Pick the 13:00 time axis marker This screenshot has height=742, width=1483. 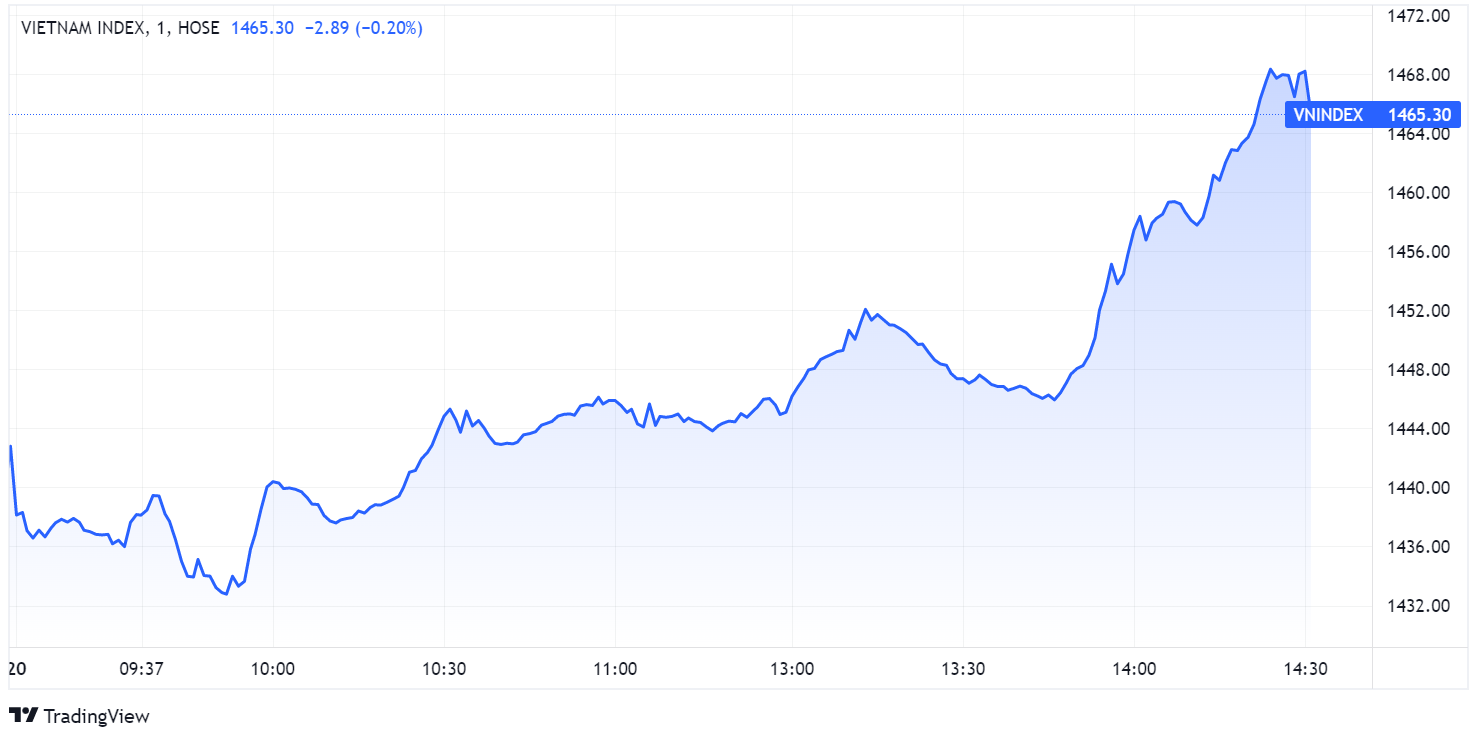coord(792,669)
